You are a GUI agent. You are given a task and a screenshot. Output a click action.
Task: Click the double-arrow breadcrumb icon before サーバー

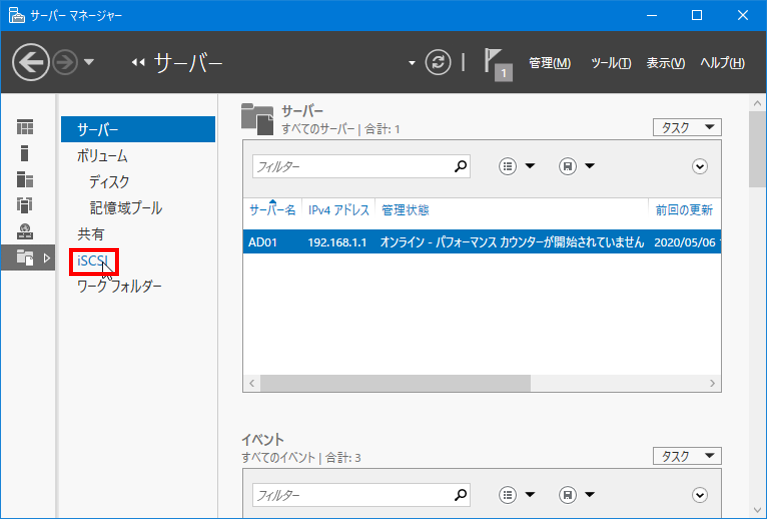138,63
